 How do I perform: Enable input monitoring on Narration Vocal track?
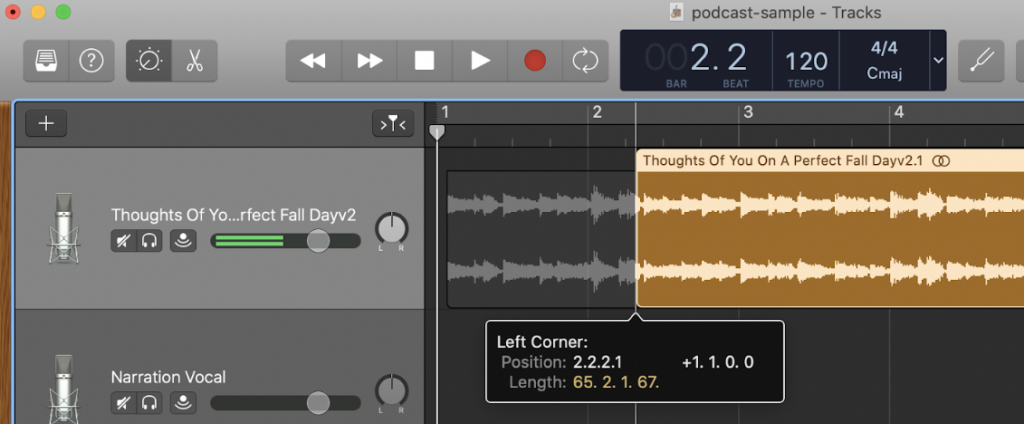pos(183,403)
